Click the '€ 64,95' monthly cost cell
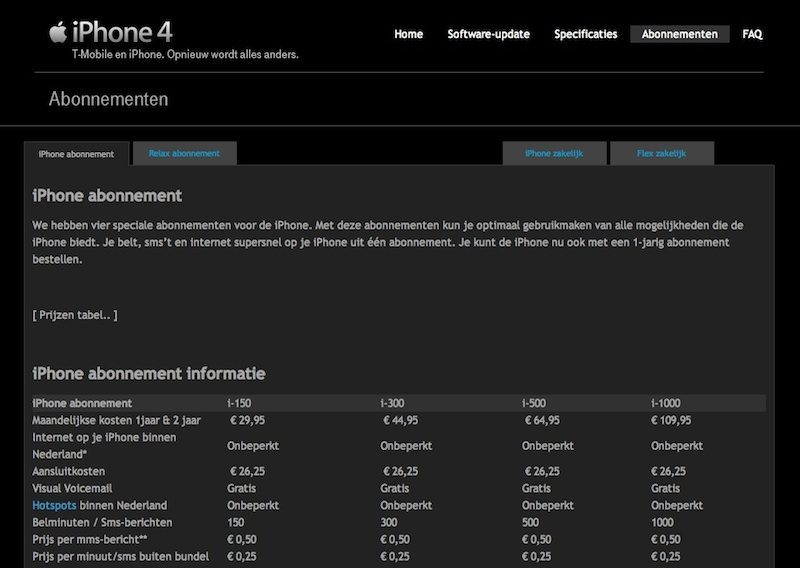The height and width of the screenshot is (568, 800). (542, 421)
